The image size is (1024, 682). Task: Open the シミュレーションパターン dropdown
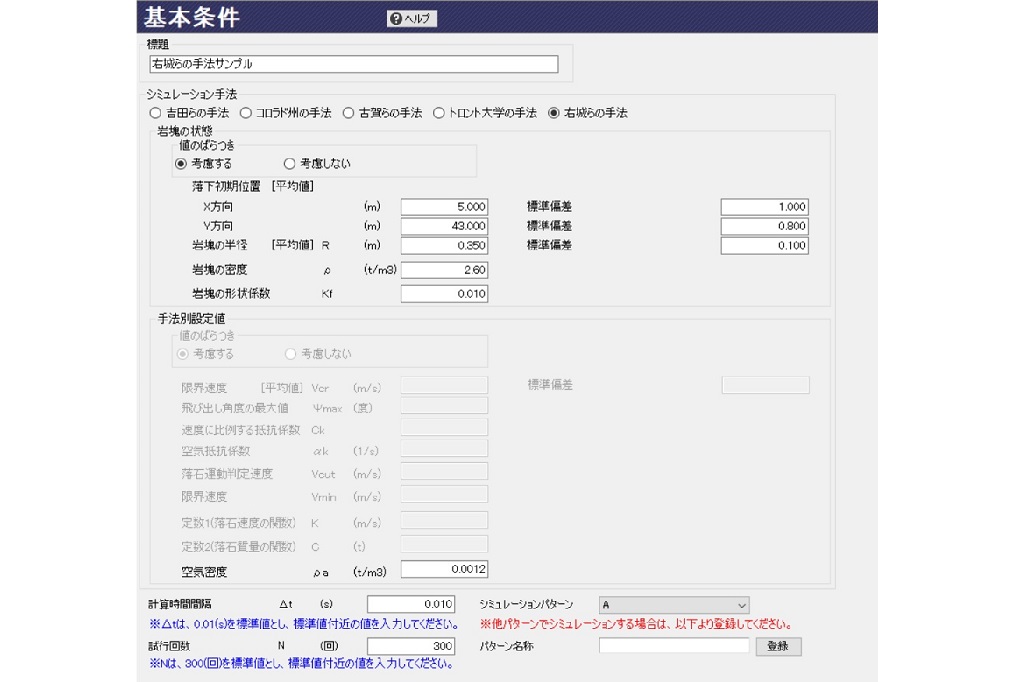pos(674,605)
